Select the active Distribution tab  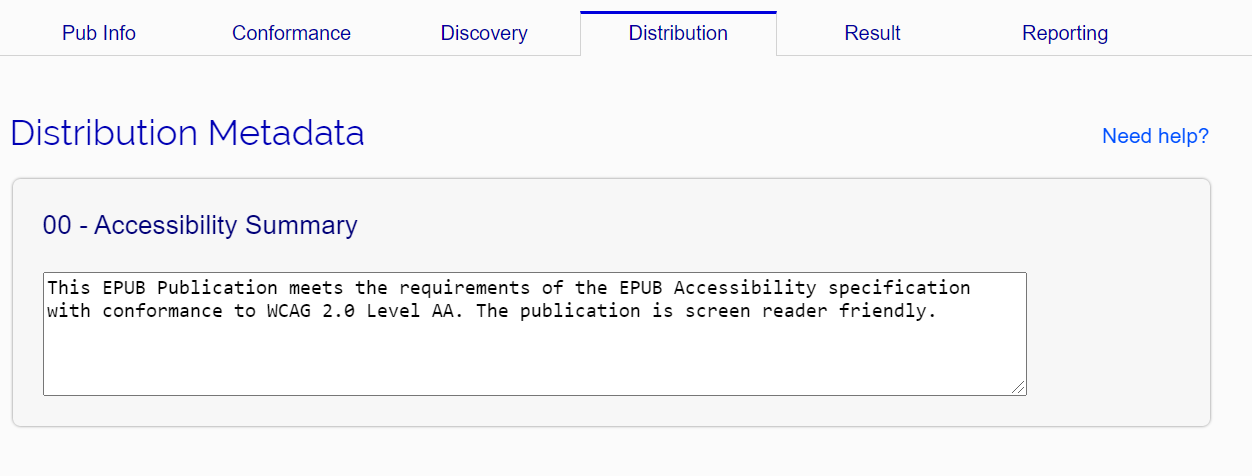(x=678, y=33)
